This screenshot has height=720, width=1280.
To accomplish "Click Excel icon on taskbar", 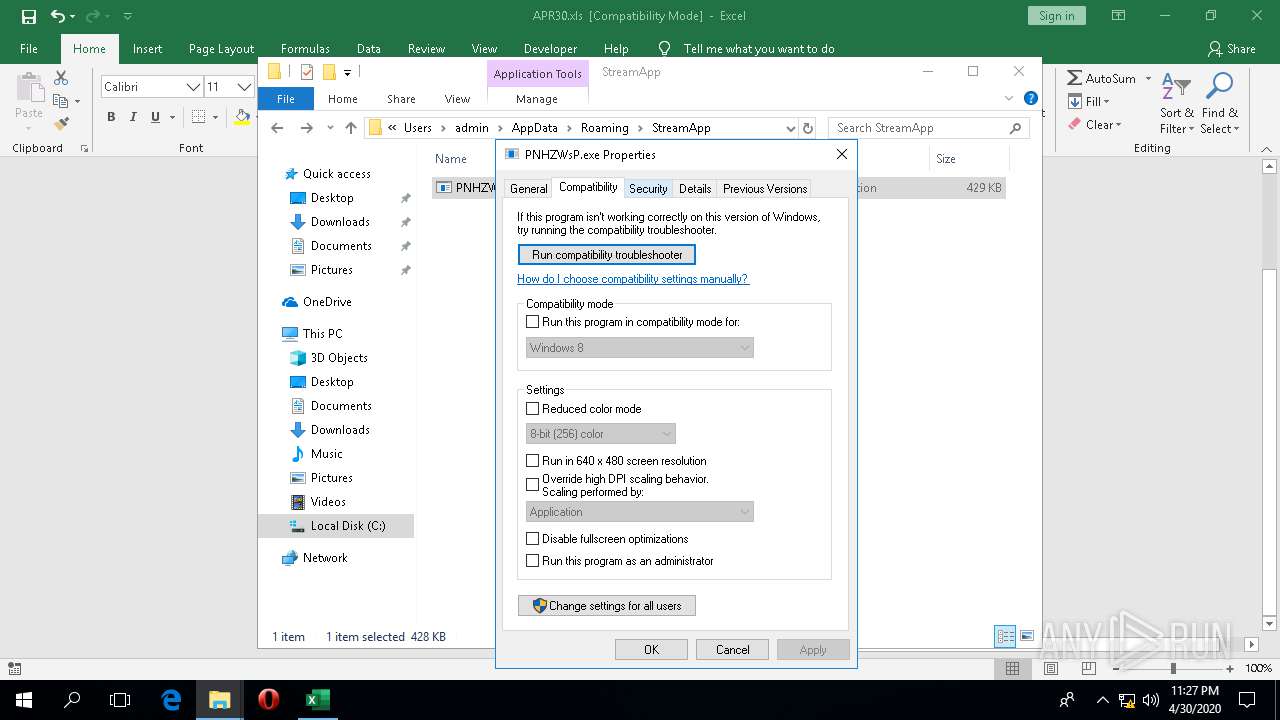I will coord(317,700).
